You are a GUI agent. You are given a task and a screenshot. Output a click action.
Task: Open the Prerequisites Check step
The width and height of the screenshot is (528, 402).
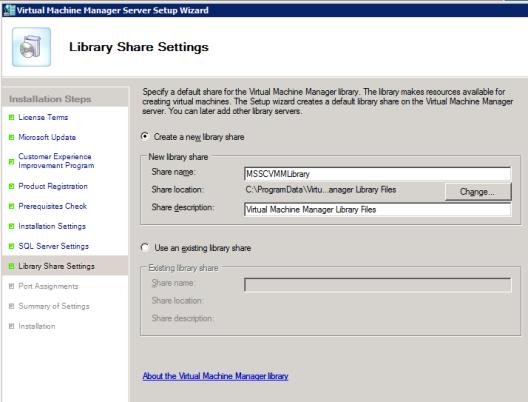click(53, 206)
